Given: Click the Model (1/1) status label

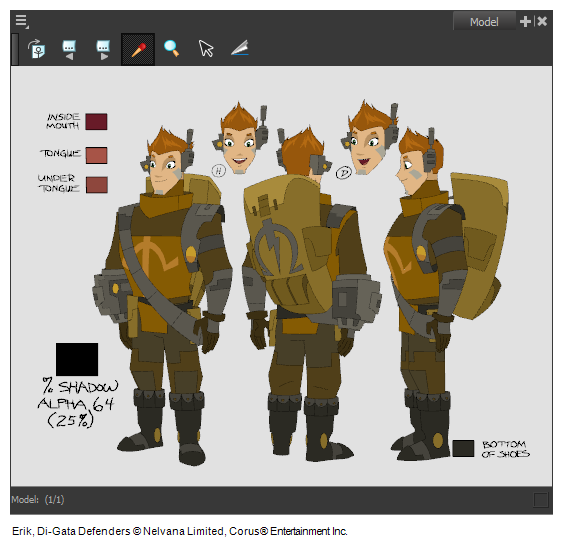Looking at the screenshot, I should [38, 499].
